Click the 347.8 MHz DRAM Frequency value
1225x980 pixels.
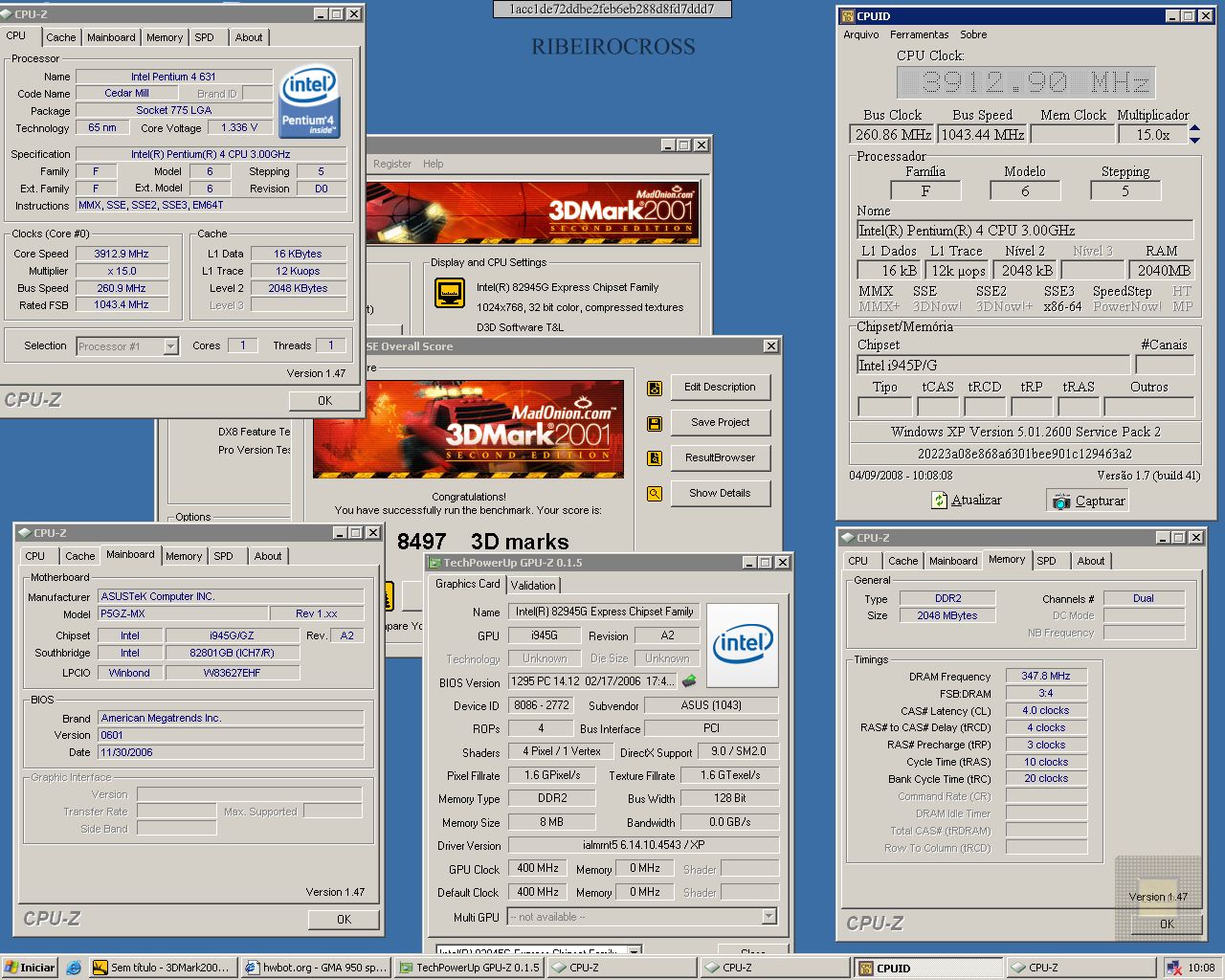click(1045, 676)
